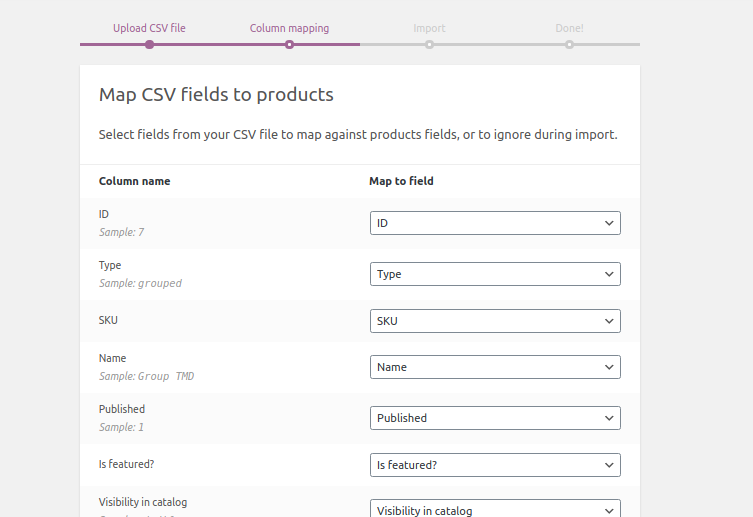Viewport: 753px width, 517px height.
Task: Click the Upload CSV file step label
Action: pyautogui.click(x=149, y=28)
